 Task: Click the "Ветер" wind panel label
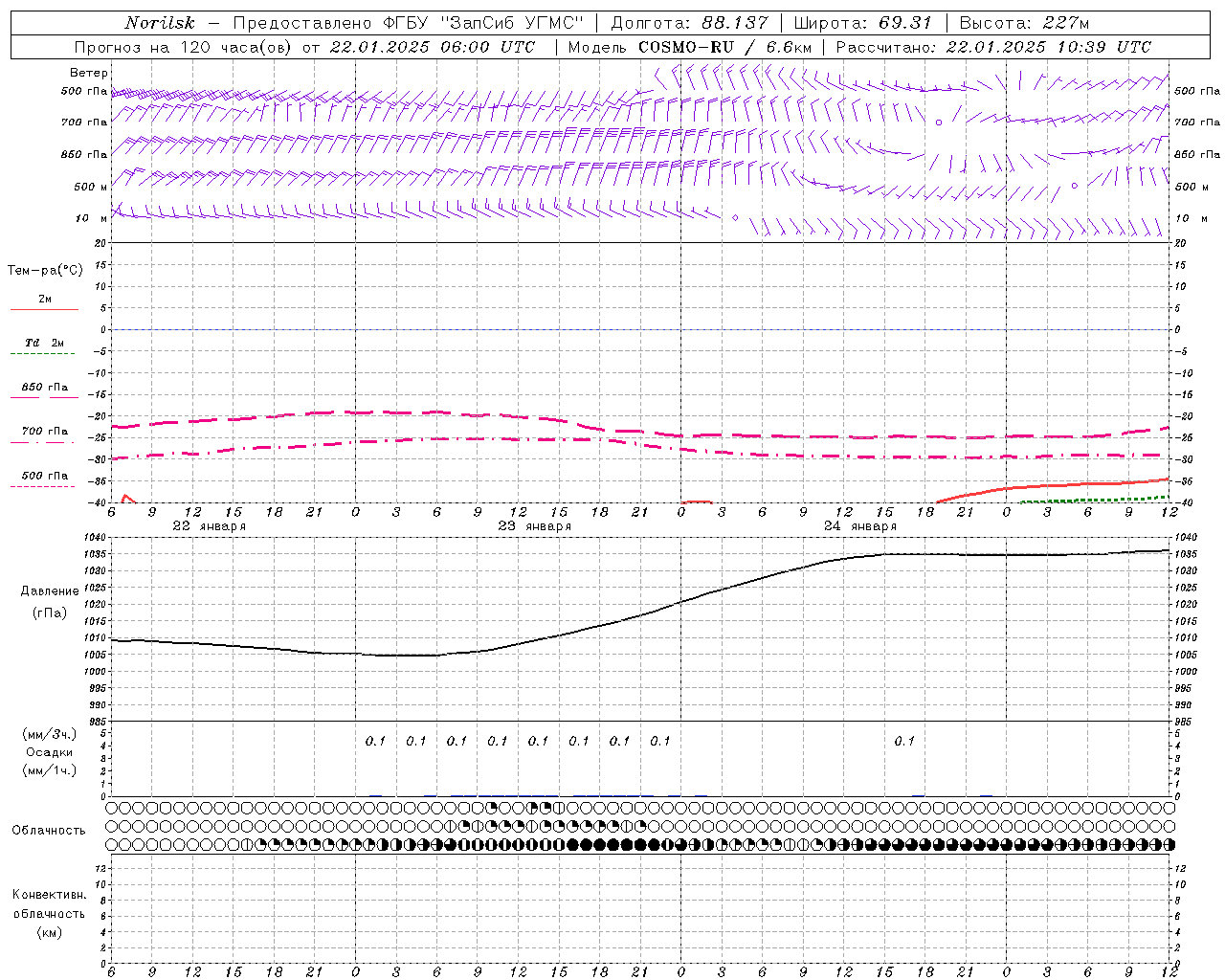pos(88,73)
